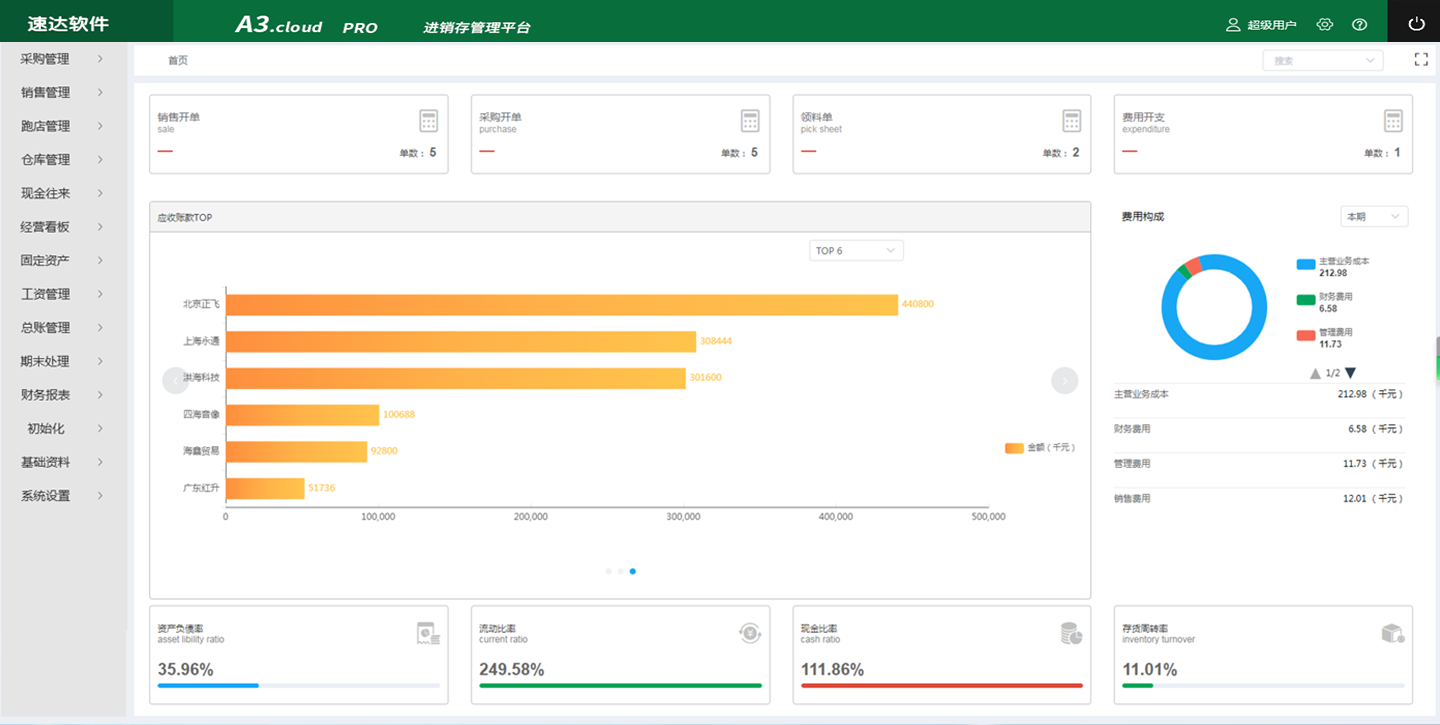Open the settings gear icon in header
The image size is (1440, 725).
pyautogui.click(x=1325, y=25)
